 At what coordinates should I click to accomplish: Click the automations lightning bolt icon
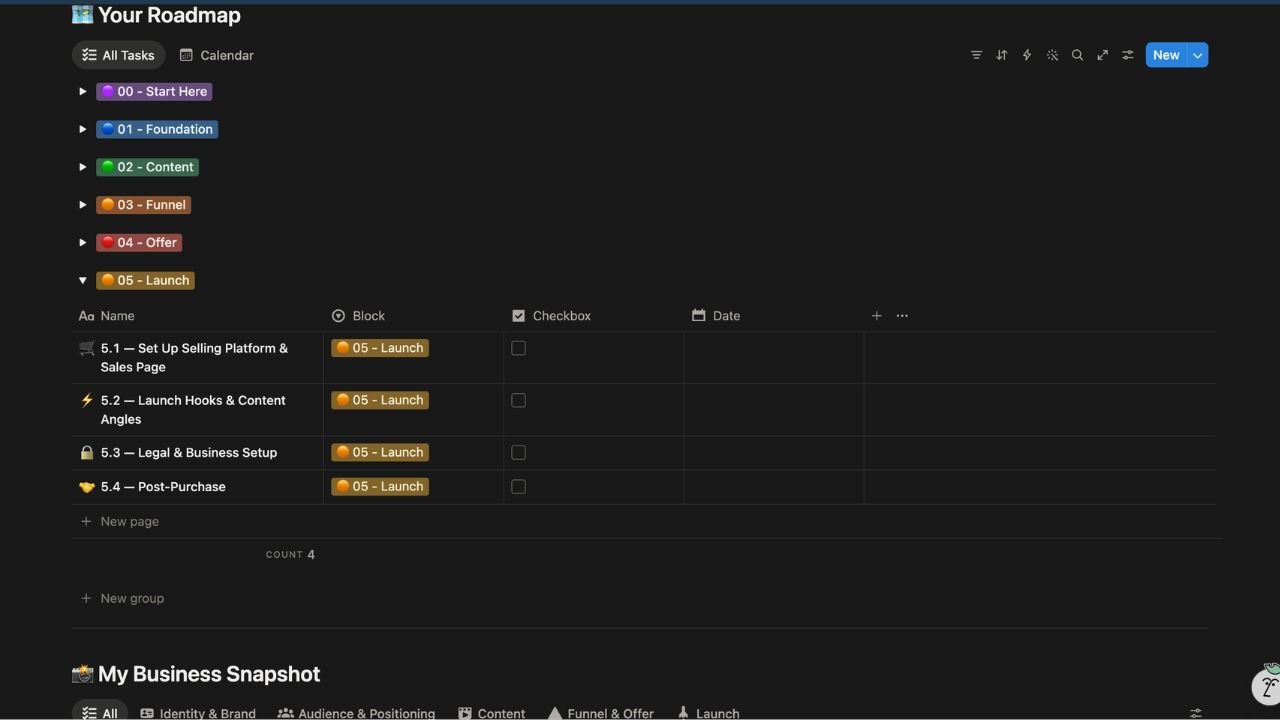tap(1026, 55)
